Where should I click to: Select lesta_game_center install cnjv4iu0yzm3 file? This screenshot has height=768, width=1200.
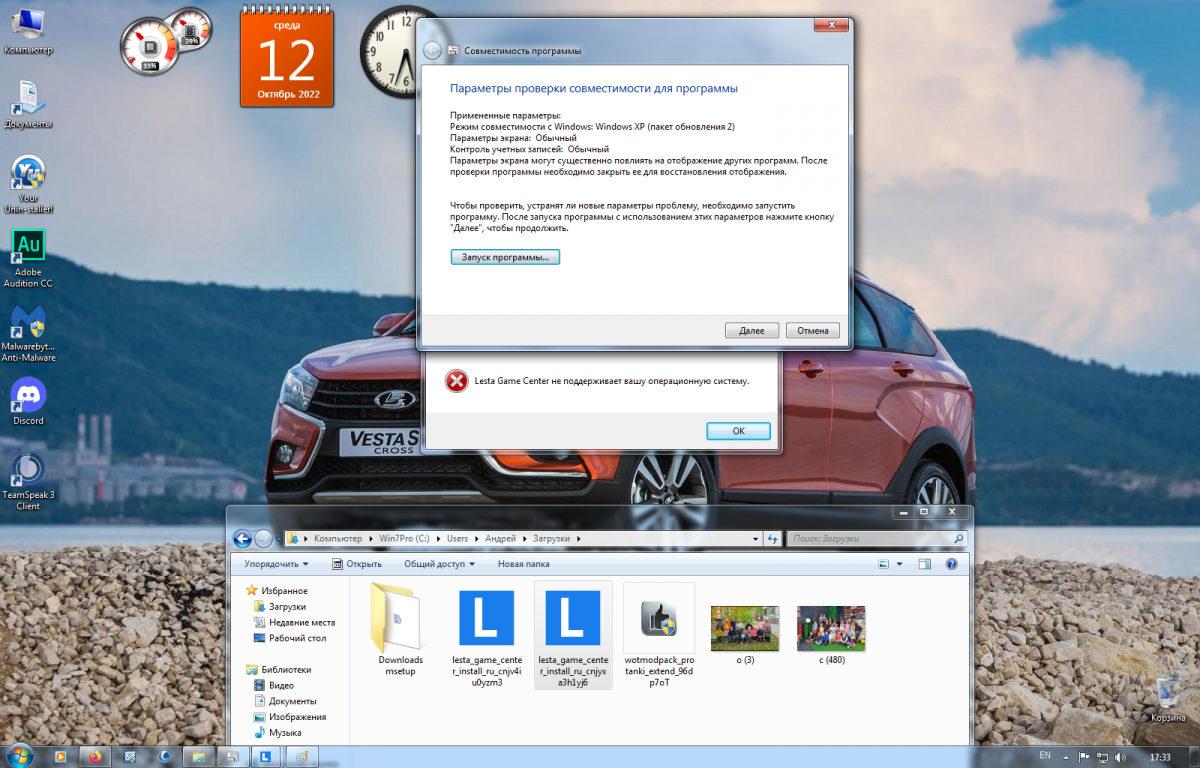click(486, 636)
